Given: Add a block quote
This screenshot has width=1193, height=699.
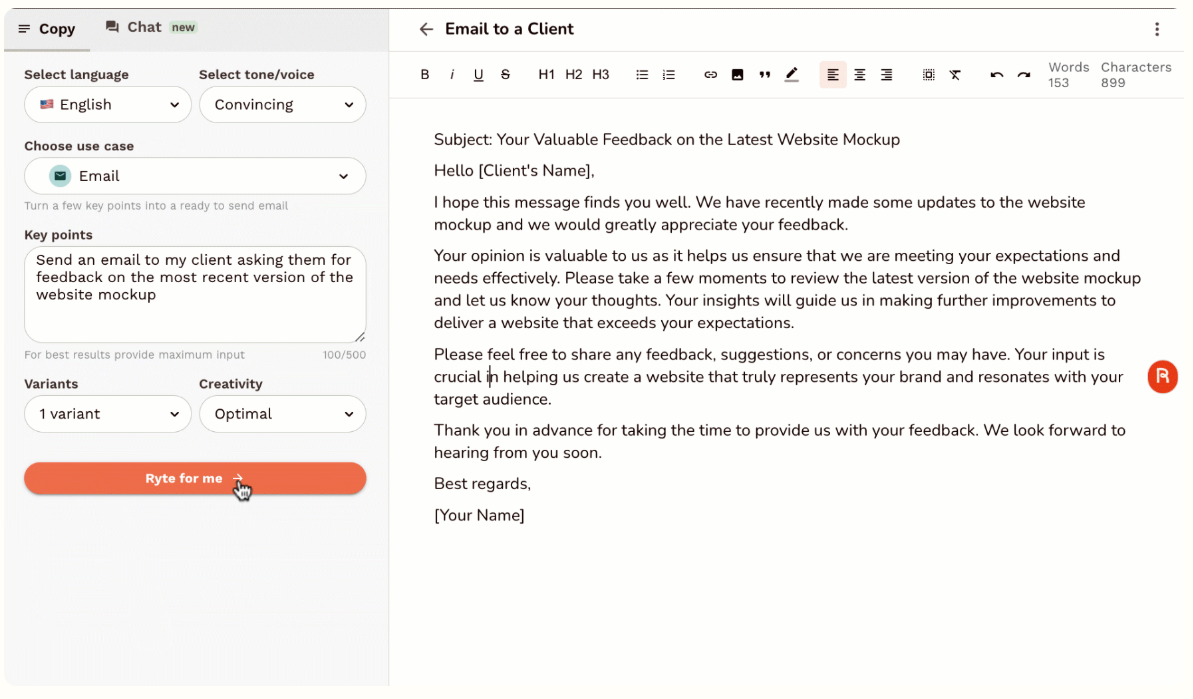Looking at the screenshot, I should click(x=765, y=75).
